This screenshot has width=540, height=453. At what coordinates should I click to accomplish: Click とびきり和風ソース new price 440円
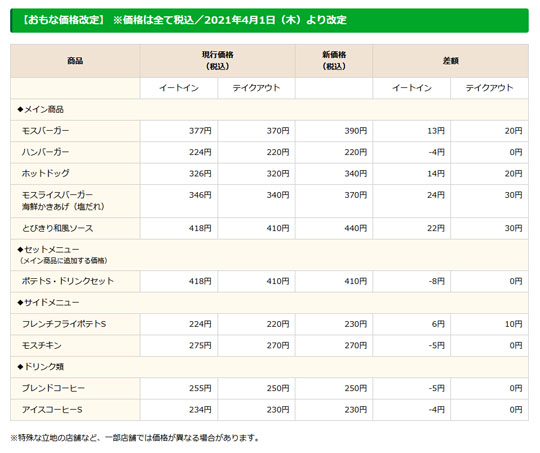tap(356, 228)
